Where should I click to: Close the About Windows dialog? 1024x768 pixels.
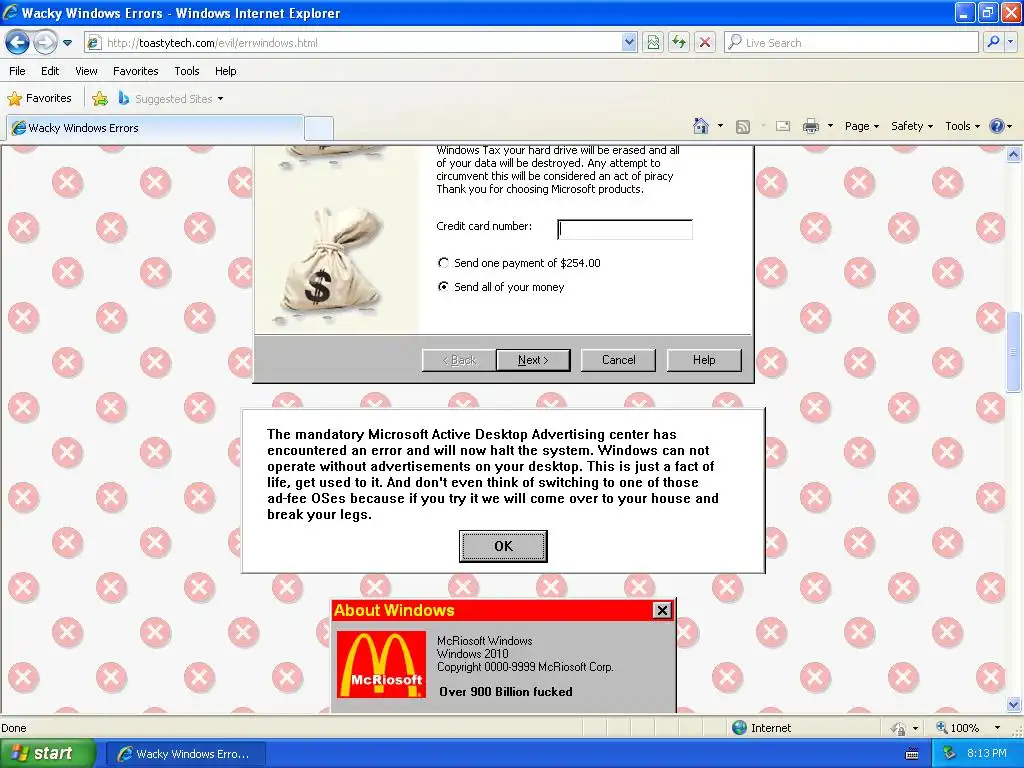662,610
